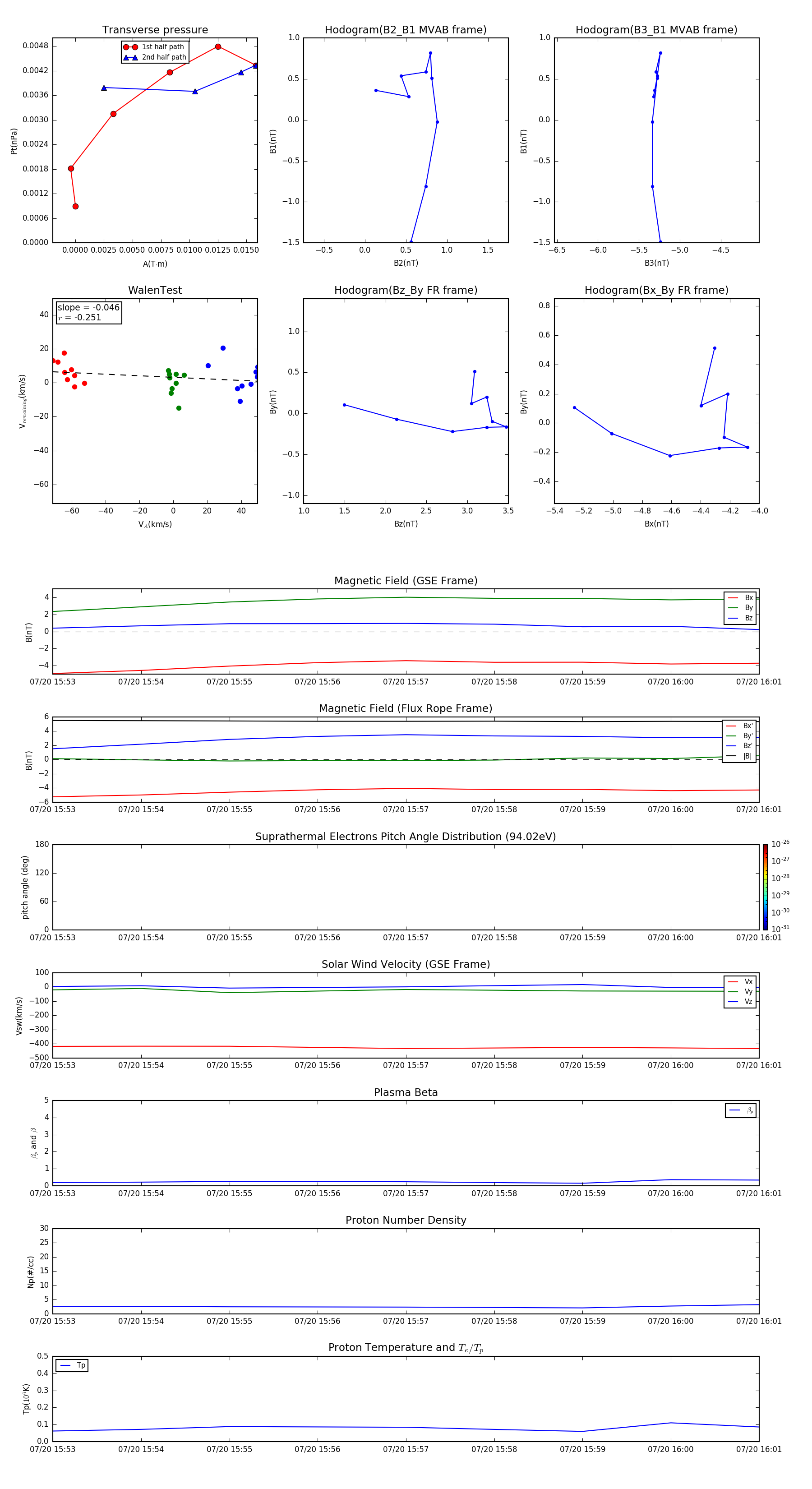Select the Vx entry in the velocity legend
The height and width of the screenshot is (1489, 812).
click(x=740, y=981)
